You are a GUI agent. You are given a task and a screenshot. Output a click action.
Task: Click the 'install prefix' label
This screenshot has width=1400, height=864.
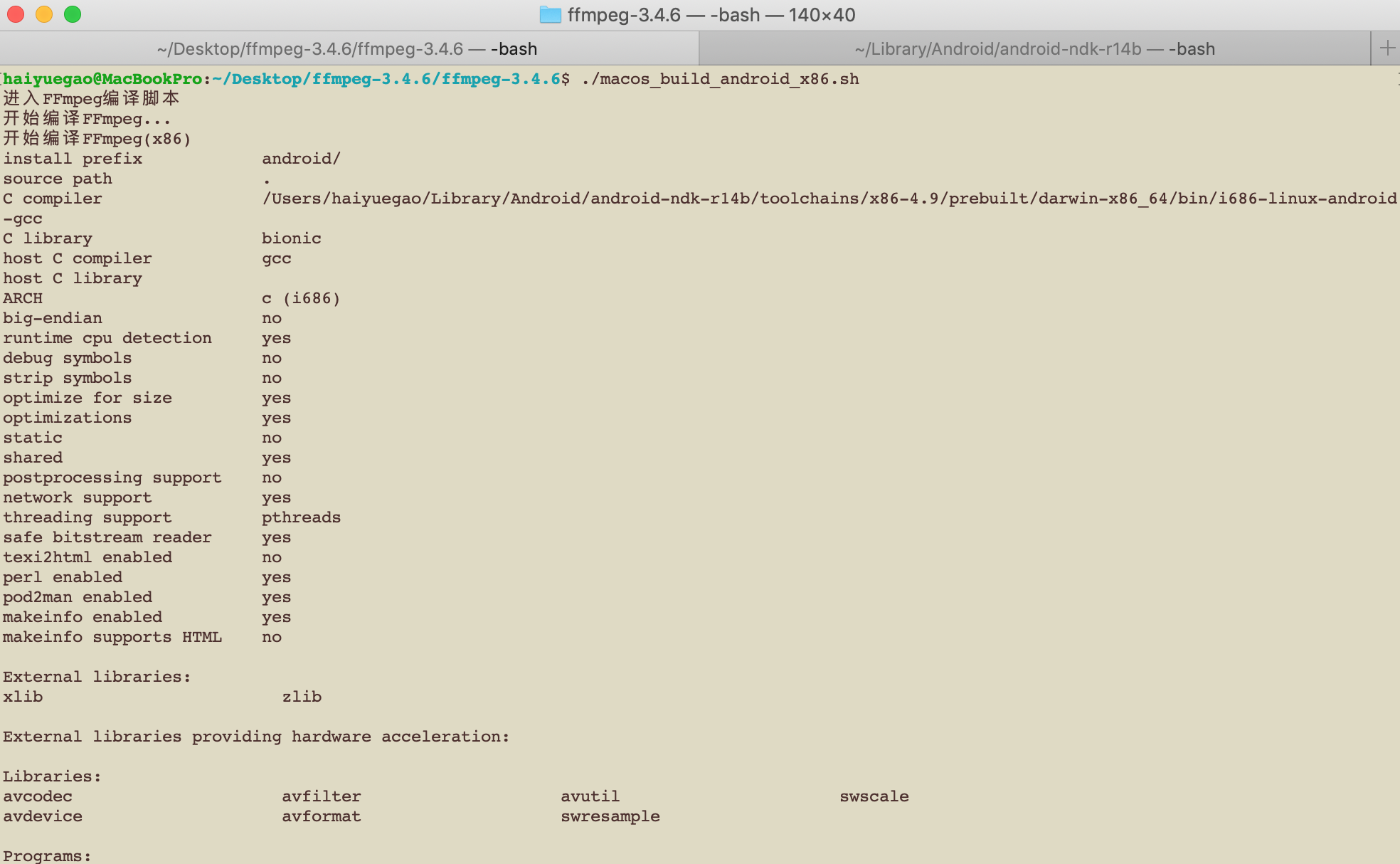pyautogui.click(x=73, y=159)
